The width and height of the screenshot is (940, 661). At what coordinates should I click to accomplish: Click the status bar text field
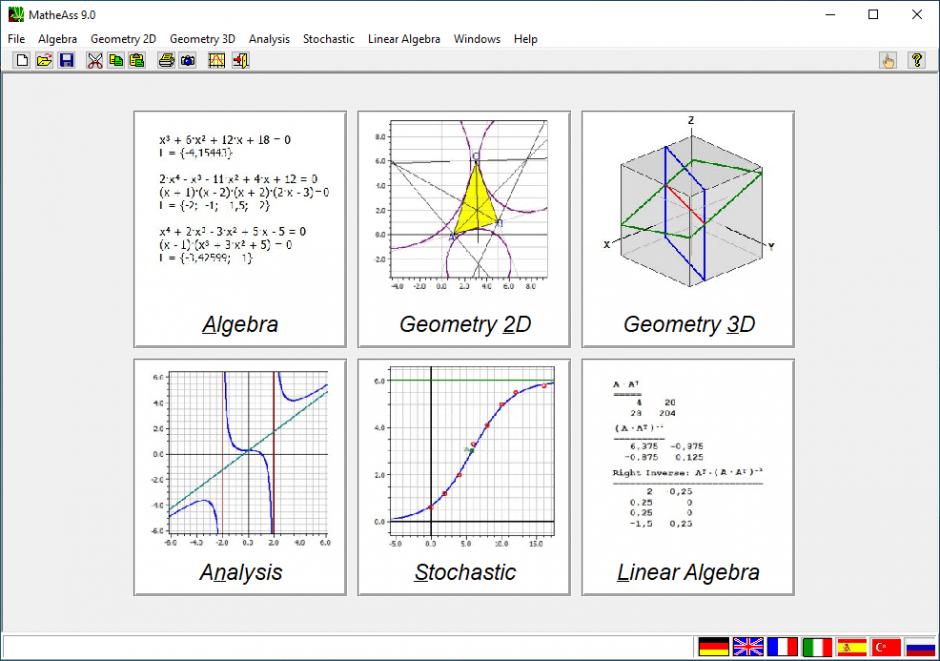pos(348,647)
